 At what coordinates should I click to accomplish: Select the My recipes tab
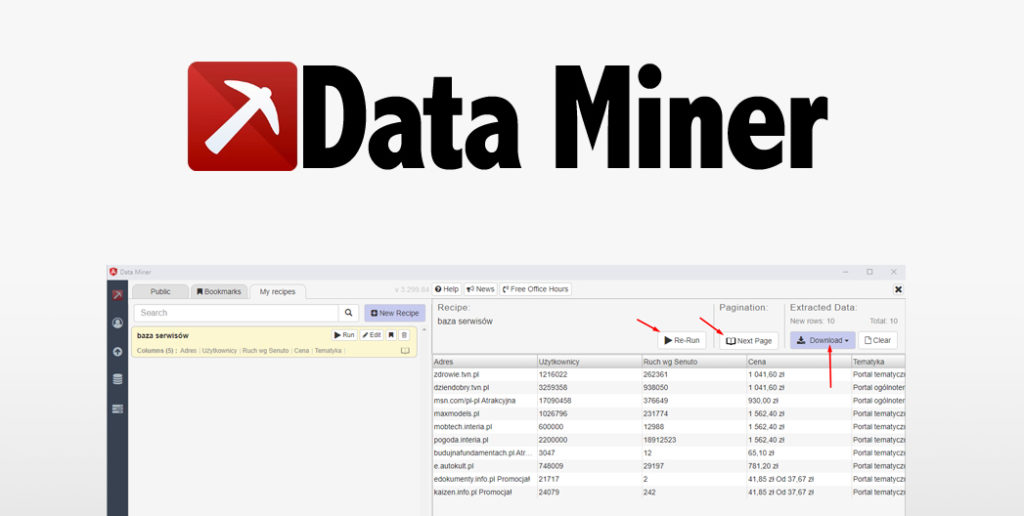[x=278, y=291]
